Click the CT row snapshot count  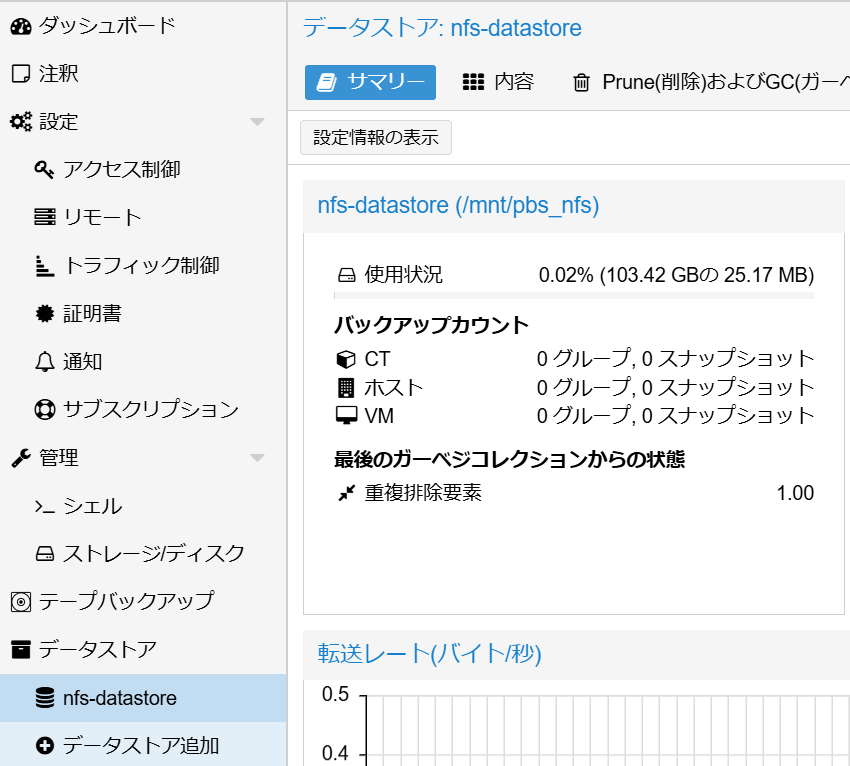tap(675, 359)
